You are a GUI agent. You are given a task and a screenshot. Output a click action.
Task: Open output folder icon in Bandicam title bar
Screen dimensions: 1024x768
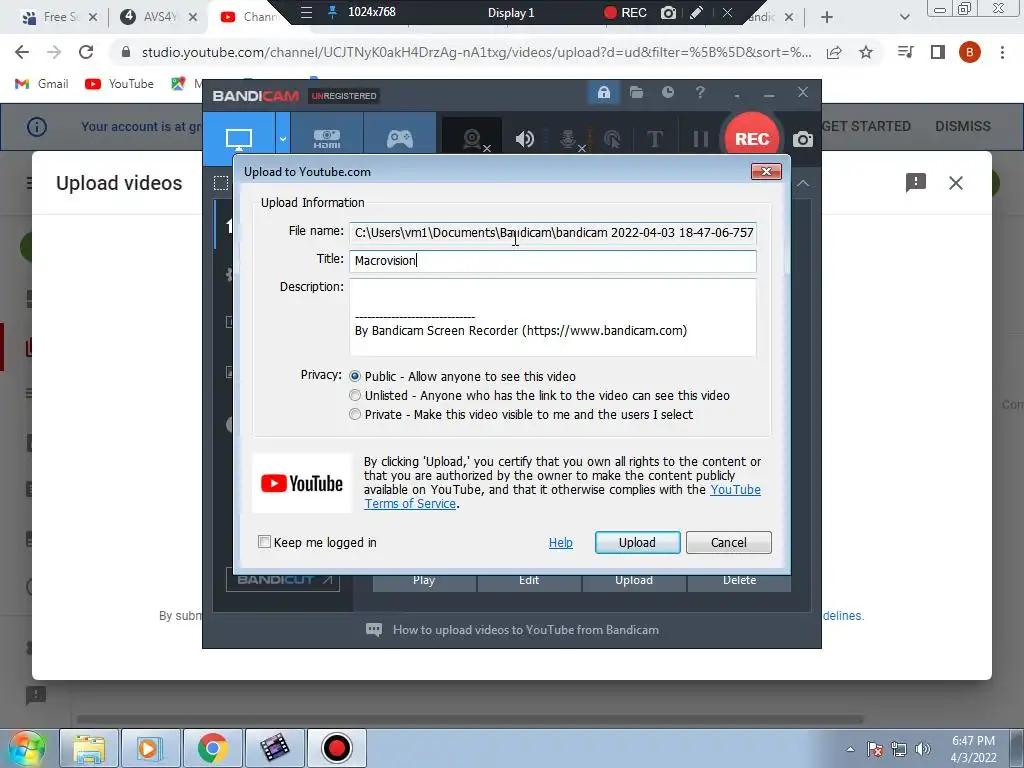pyautogui.click(x=636, y=93)
